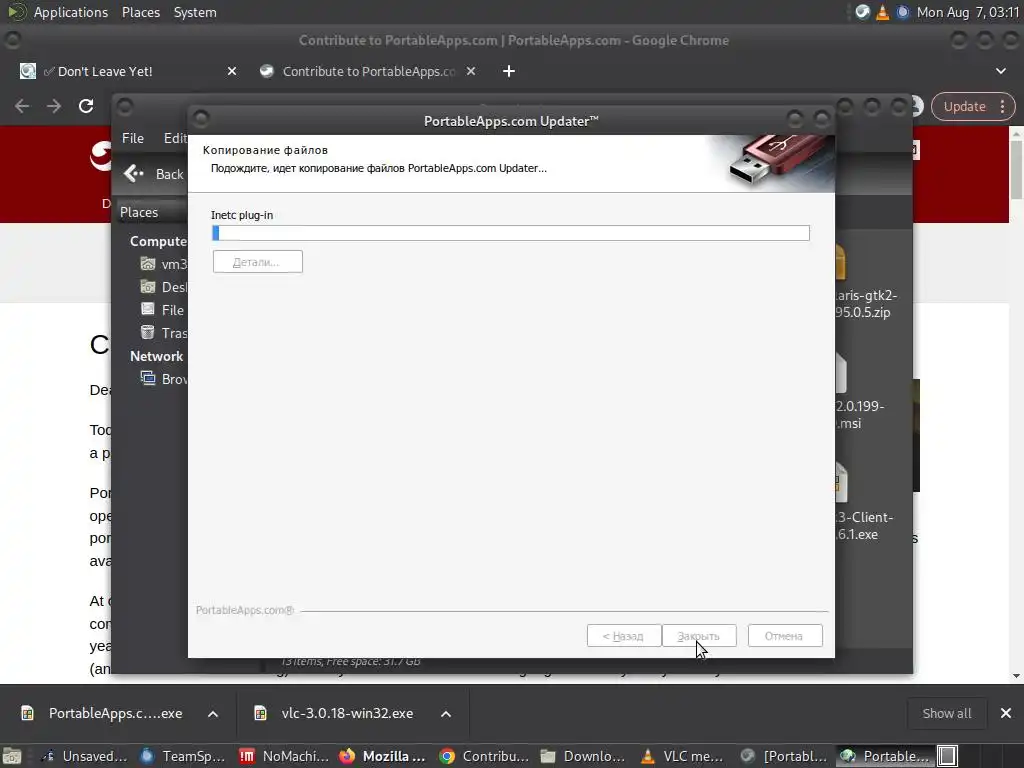The width and height of the screenshot is (1024, 768).
Task: Close the Don't Leave Yet! tab
Action: tap(232, 71)
